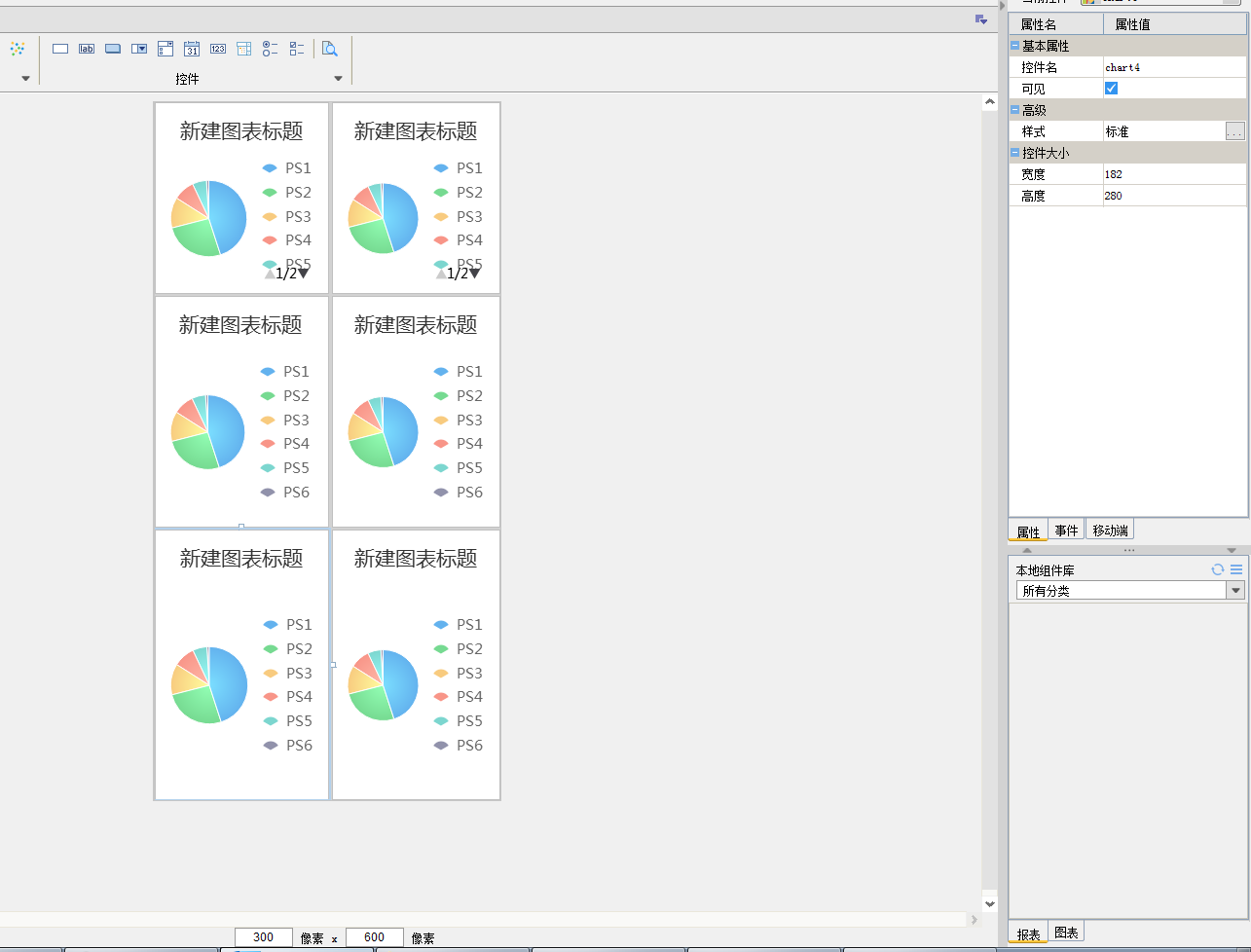Click canvas vertical scrollbar down arrow
1251x952 pixels.
point(990,903)
